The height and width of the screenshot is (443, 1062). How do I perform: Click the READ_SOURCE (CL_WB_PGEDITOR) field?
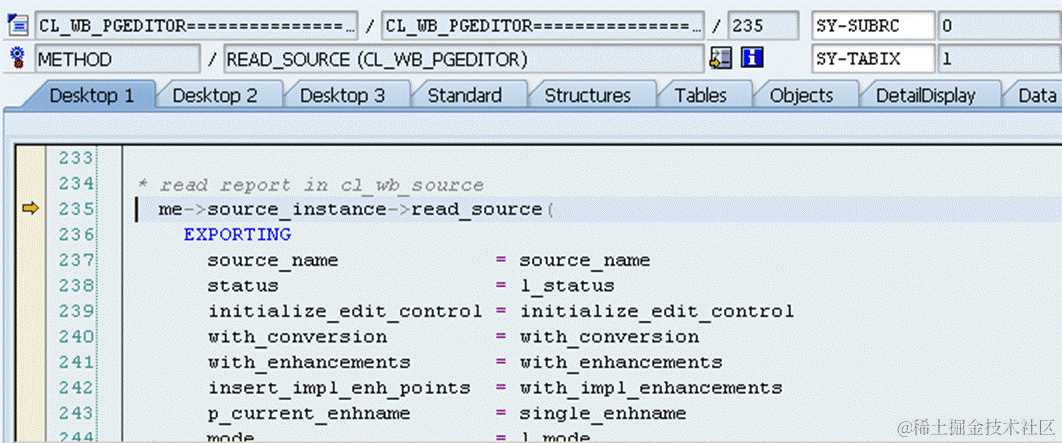[464, 59]
